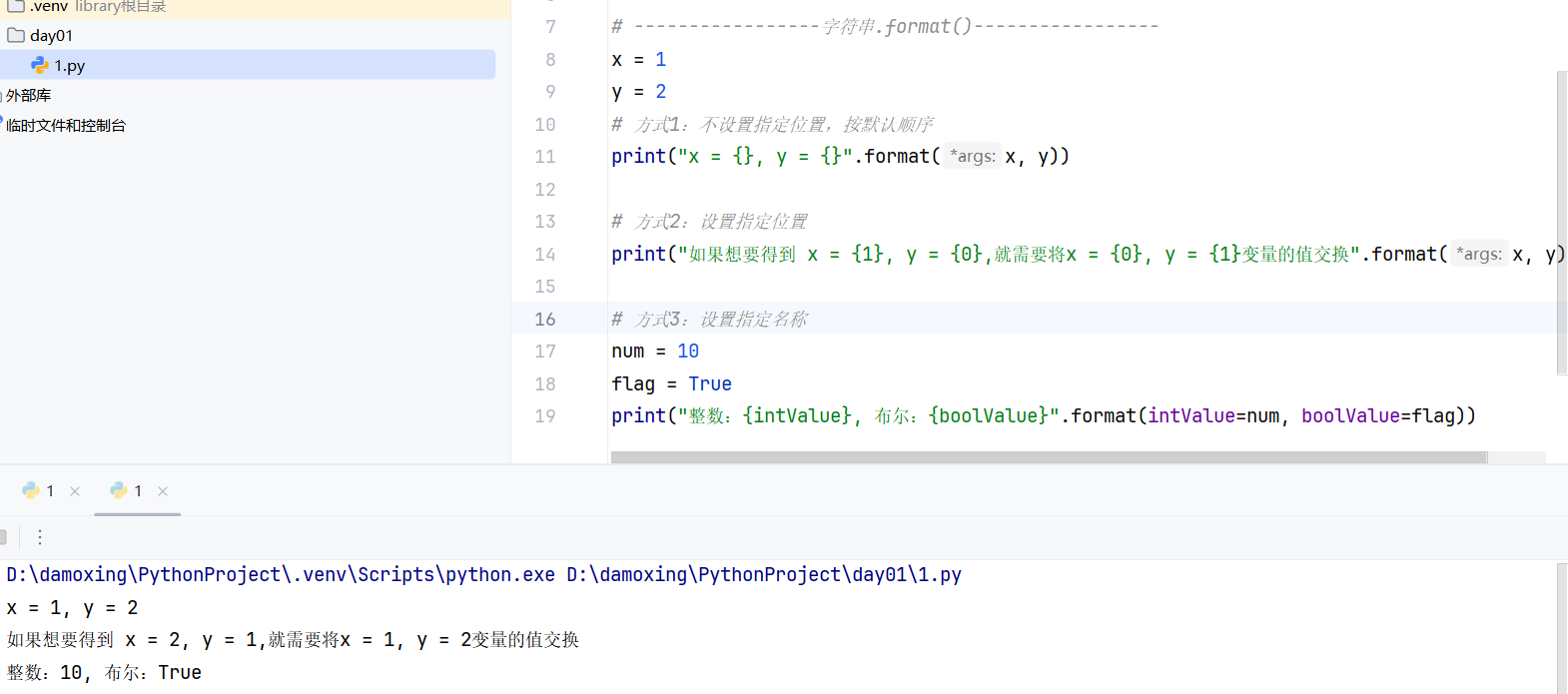This screenshot has height=694, width=1568.
Task: Open 临时文件和控制台 node
Action: tap(66, 125)
